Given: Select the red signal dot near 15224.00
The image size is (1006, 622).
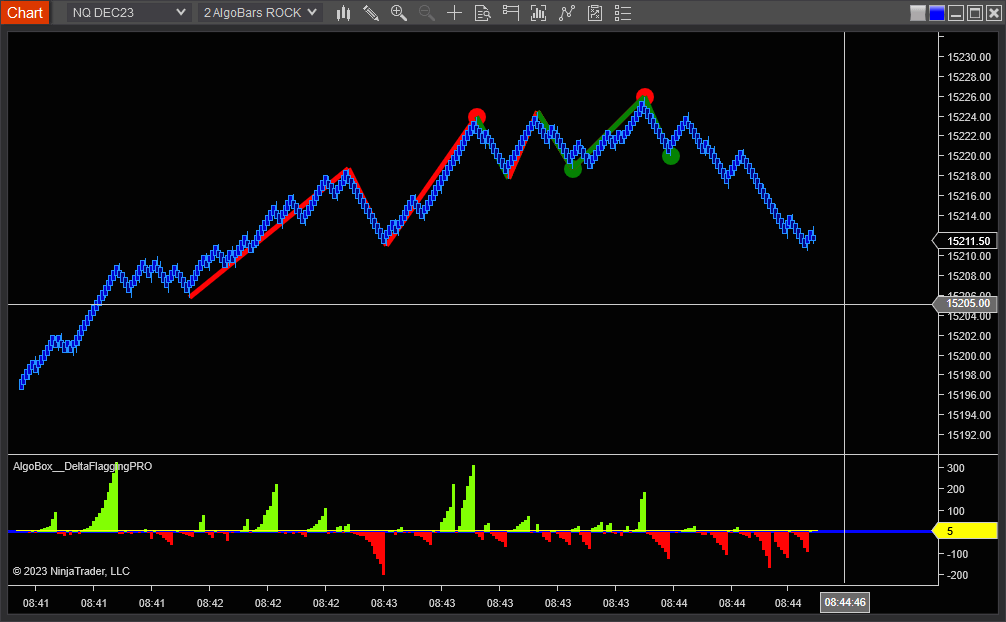Looking at the screenshot, I should pos(477,117).
